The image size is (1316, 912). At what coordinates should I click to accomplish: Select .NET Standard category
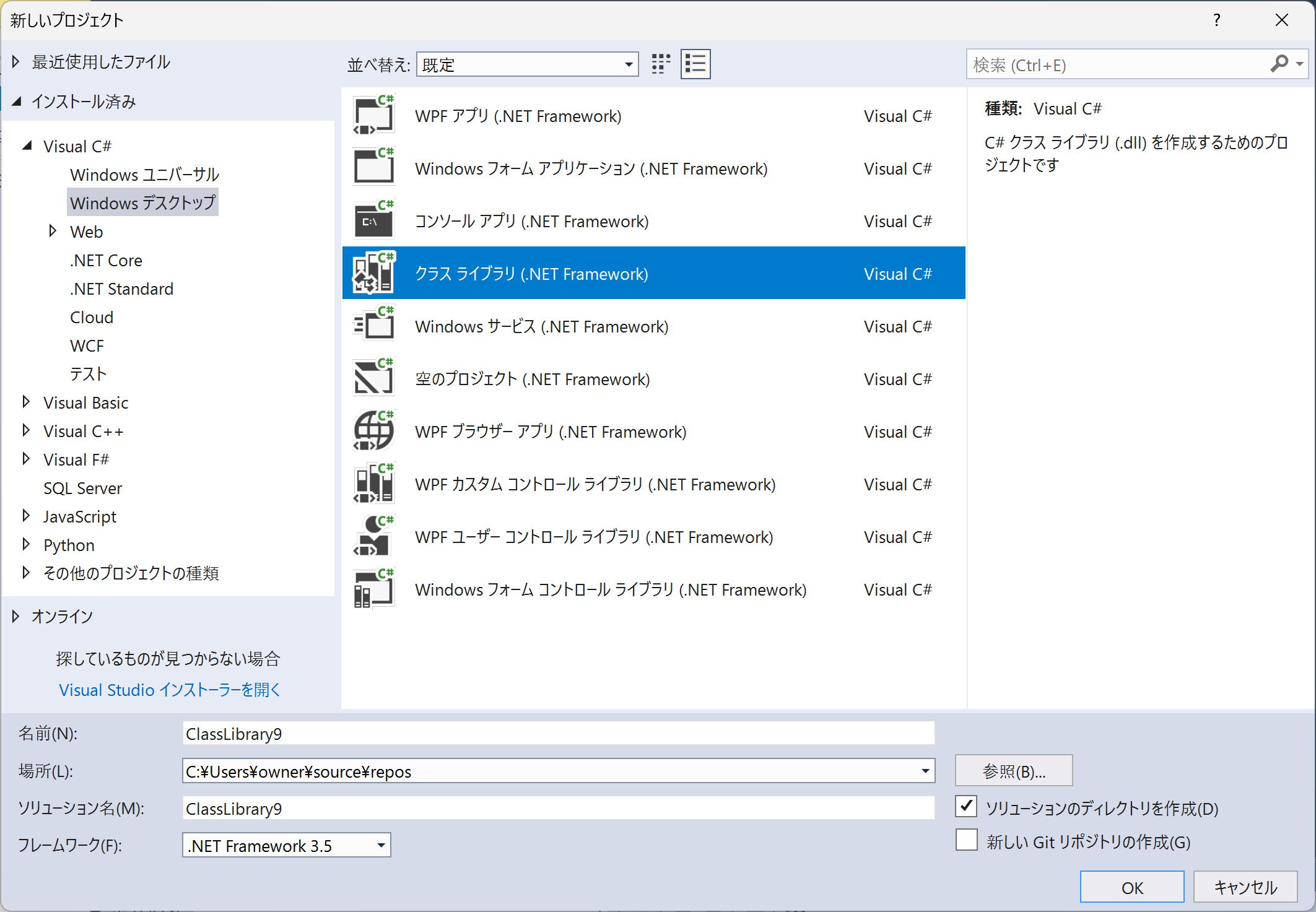[121, 289]
